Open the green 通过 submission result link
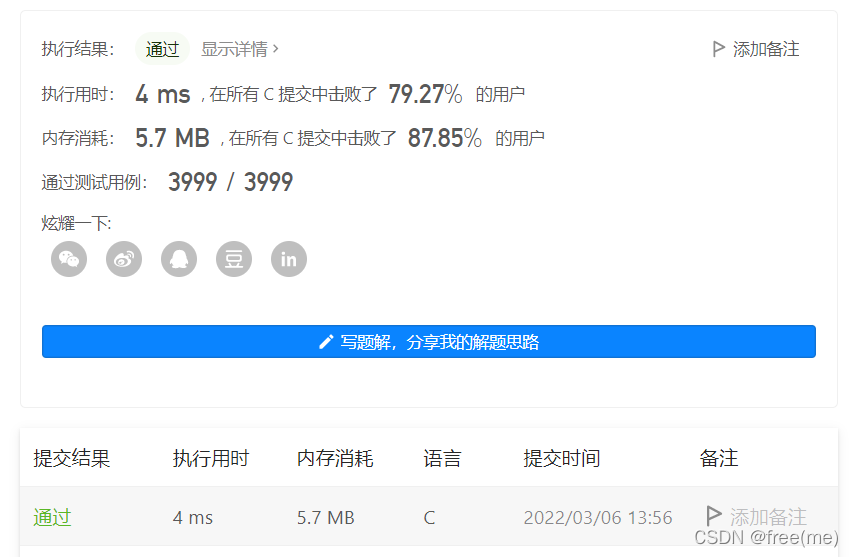Viewport: 853px width, 557px height. (52, 517)
